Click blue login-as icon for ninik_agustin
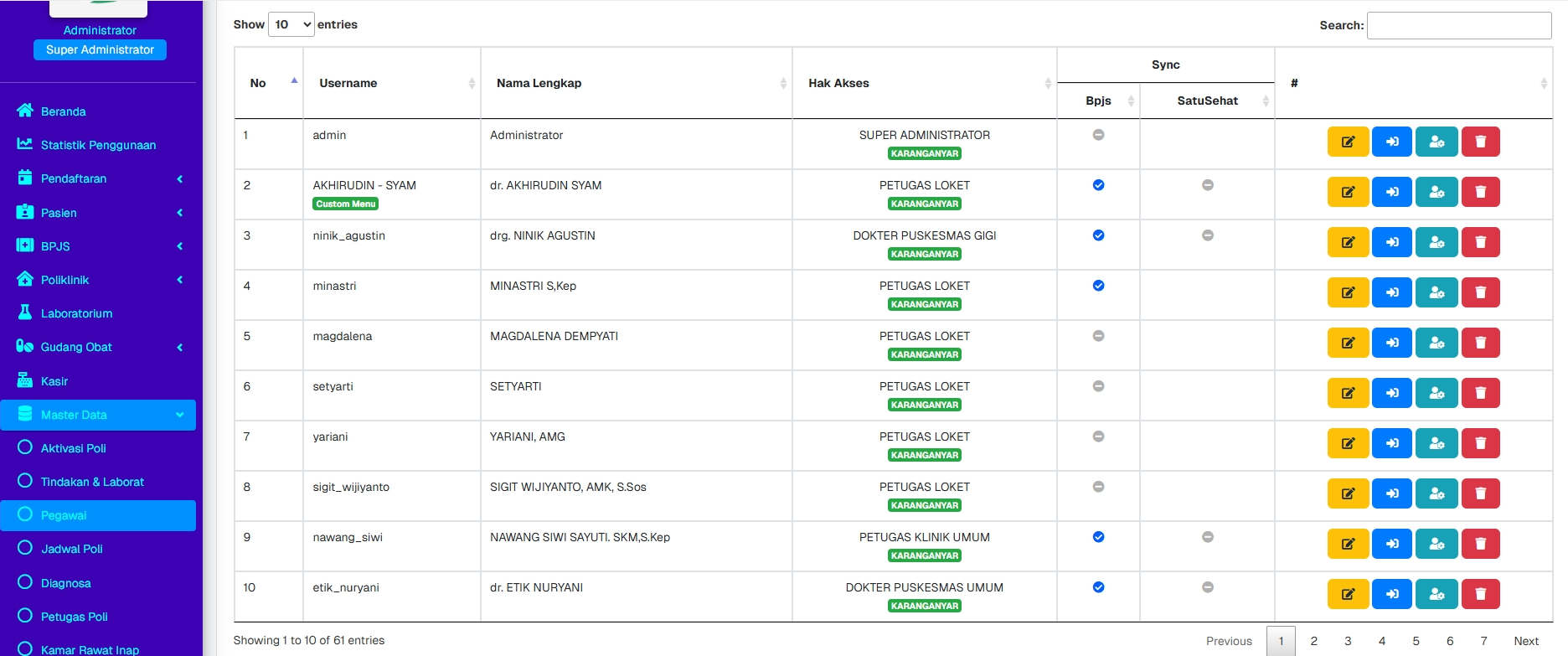This screenshot has height=656, width=1568. click(1391, 242)
